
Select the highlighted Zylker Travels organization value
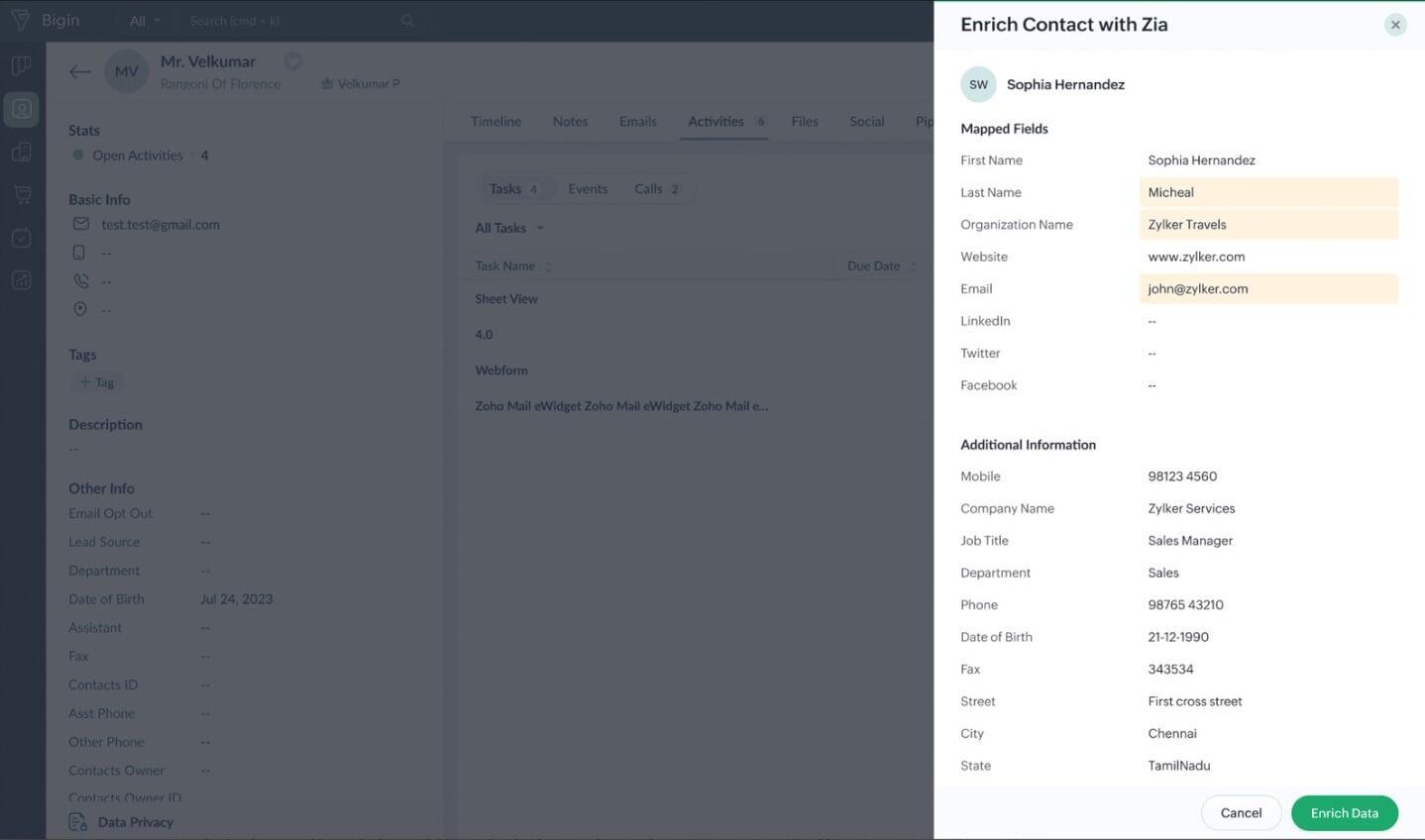[1268, 224]
